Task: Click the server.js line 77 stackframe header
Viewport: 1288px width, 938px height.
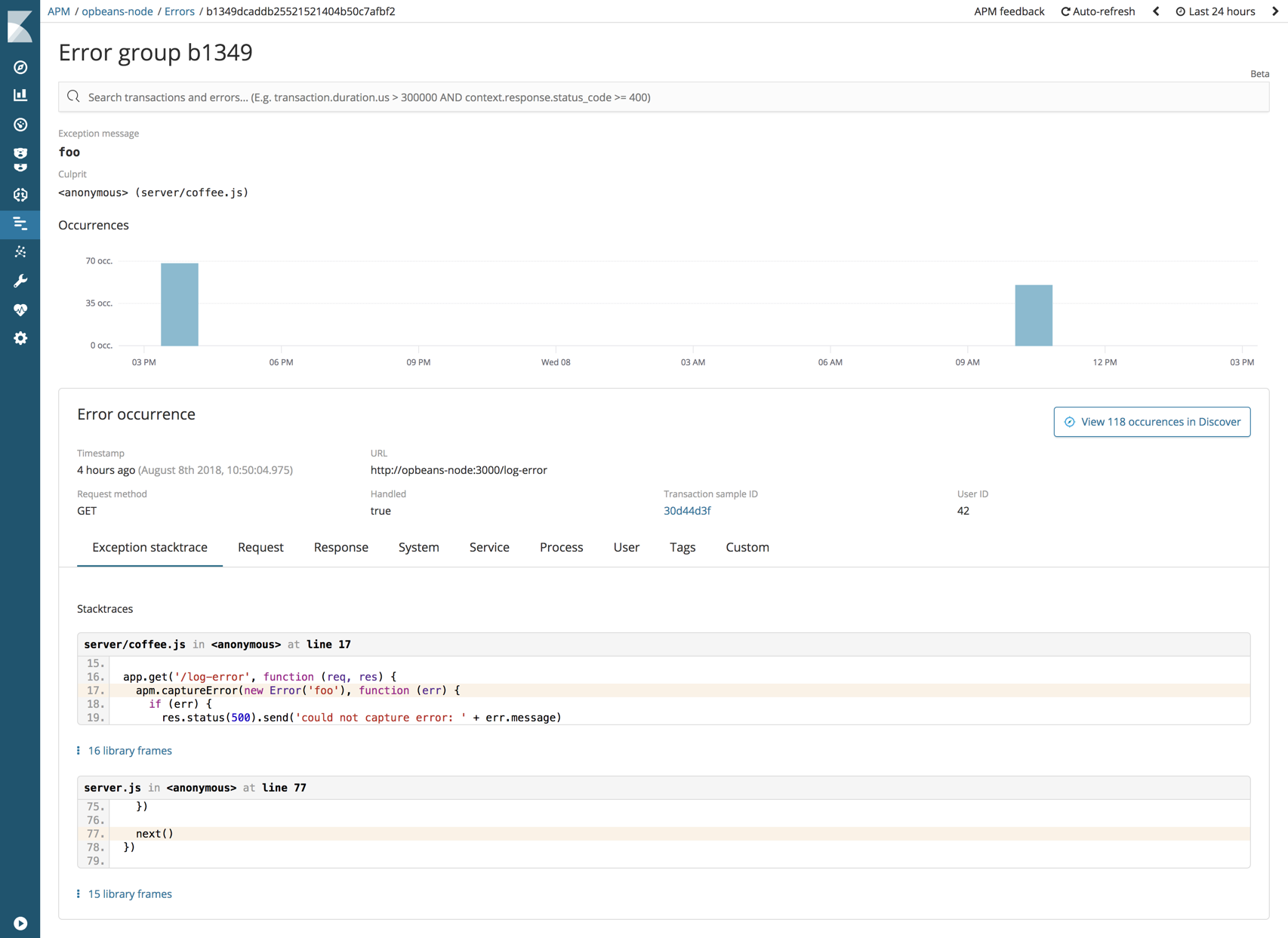Action: pyautogui.click(x=664, y=788)
